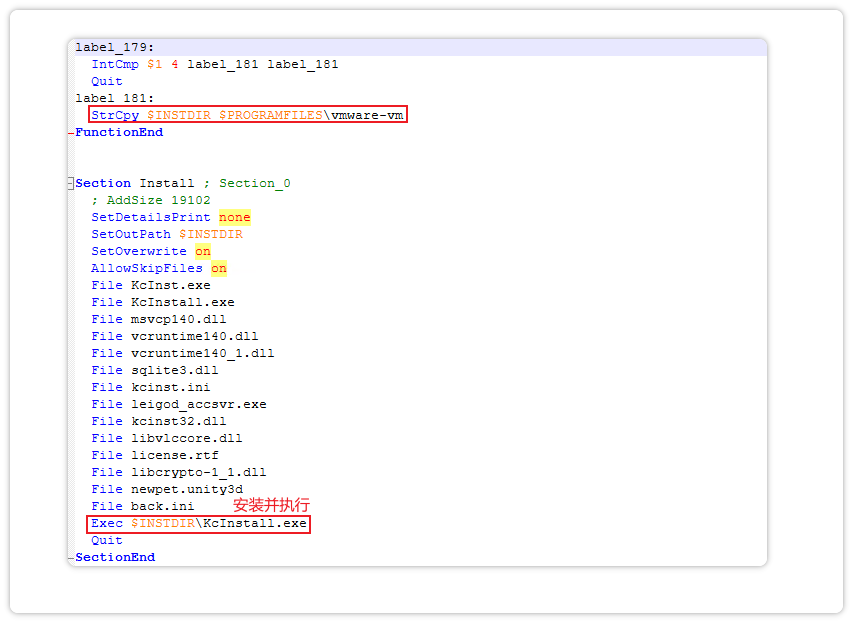Click the 'on' value after SetOverwrite
853x623 pixels.
tap(203, 251)
